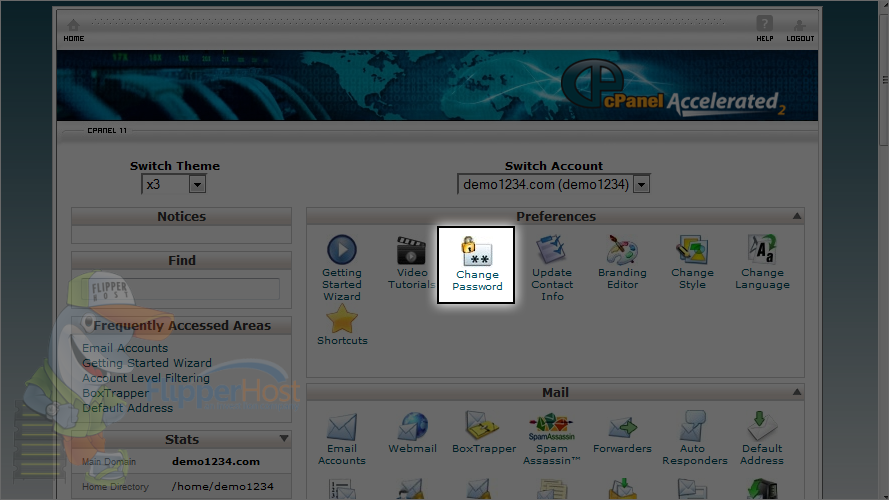Viewport: 889px width, 500px height.
Task: Open Default Address frequently accessed link
Action: pyautogui.click(x=128, y=408)
